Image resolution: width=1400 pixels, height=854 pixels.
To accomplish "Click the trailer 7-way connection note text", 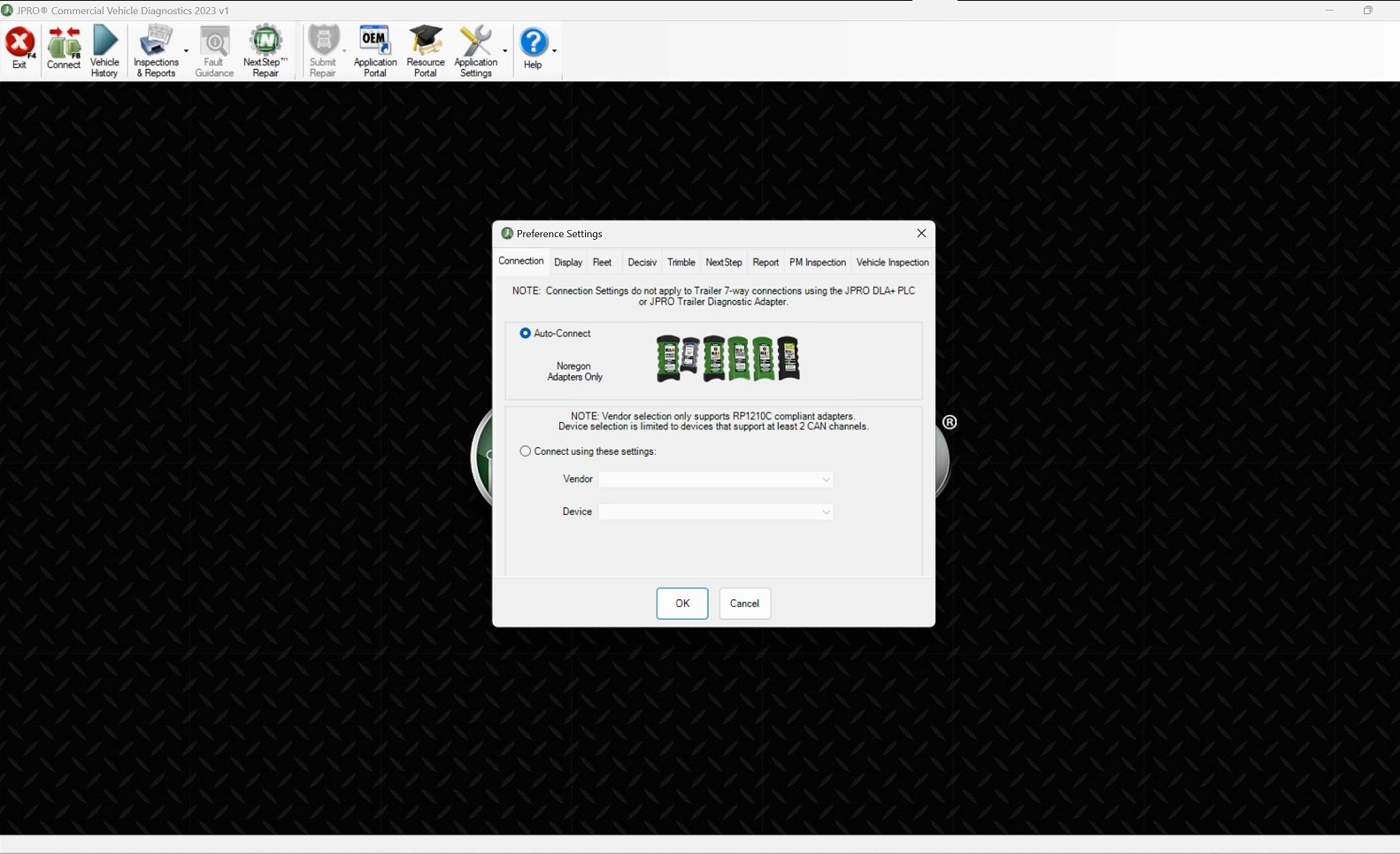I will tap(713, 296).
